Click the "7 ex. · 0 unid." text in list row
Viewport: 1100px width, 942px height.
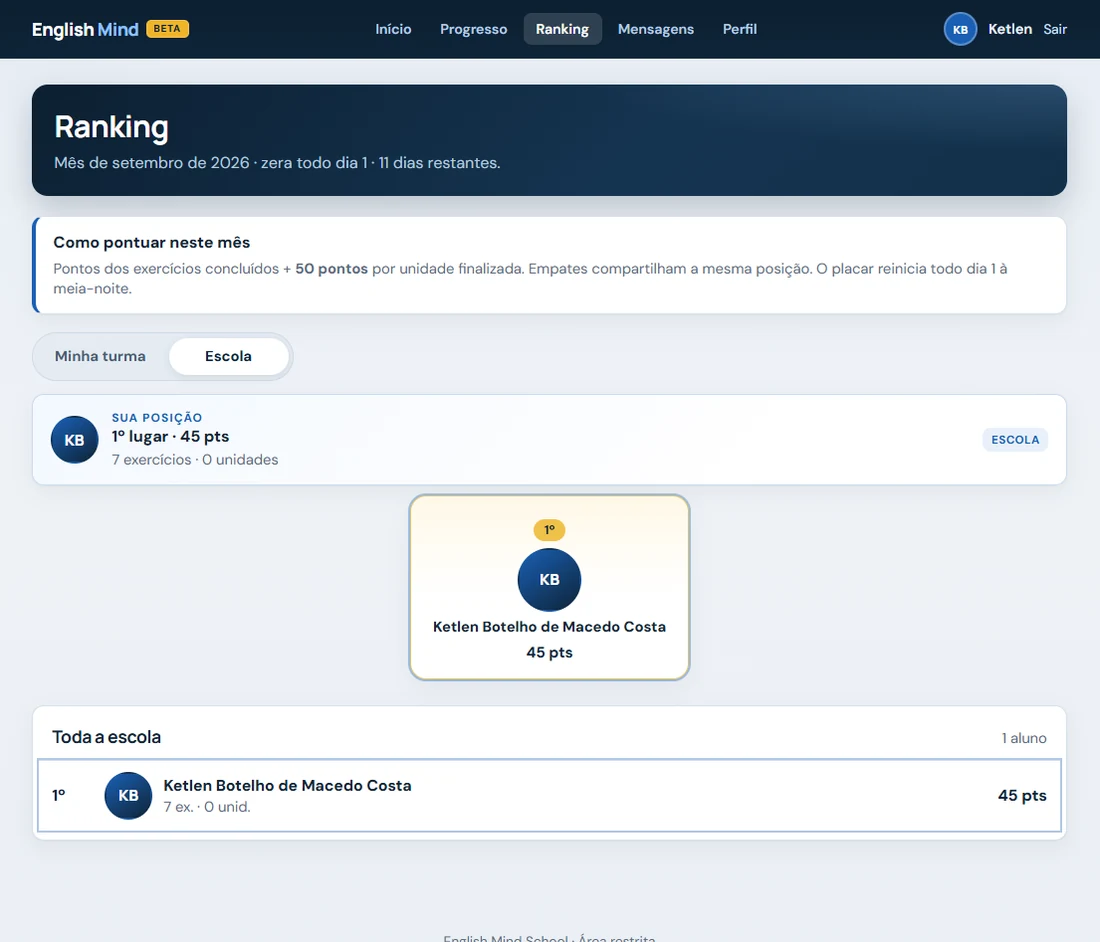(x=207, y=807)
